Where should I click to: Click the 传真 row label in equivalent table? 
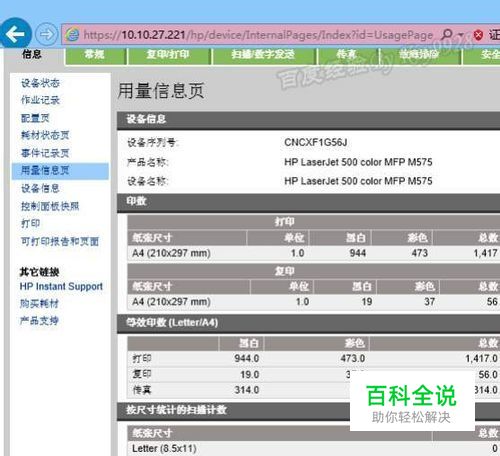click(142, 390)
